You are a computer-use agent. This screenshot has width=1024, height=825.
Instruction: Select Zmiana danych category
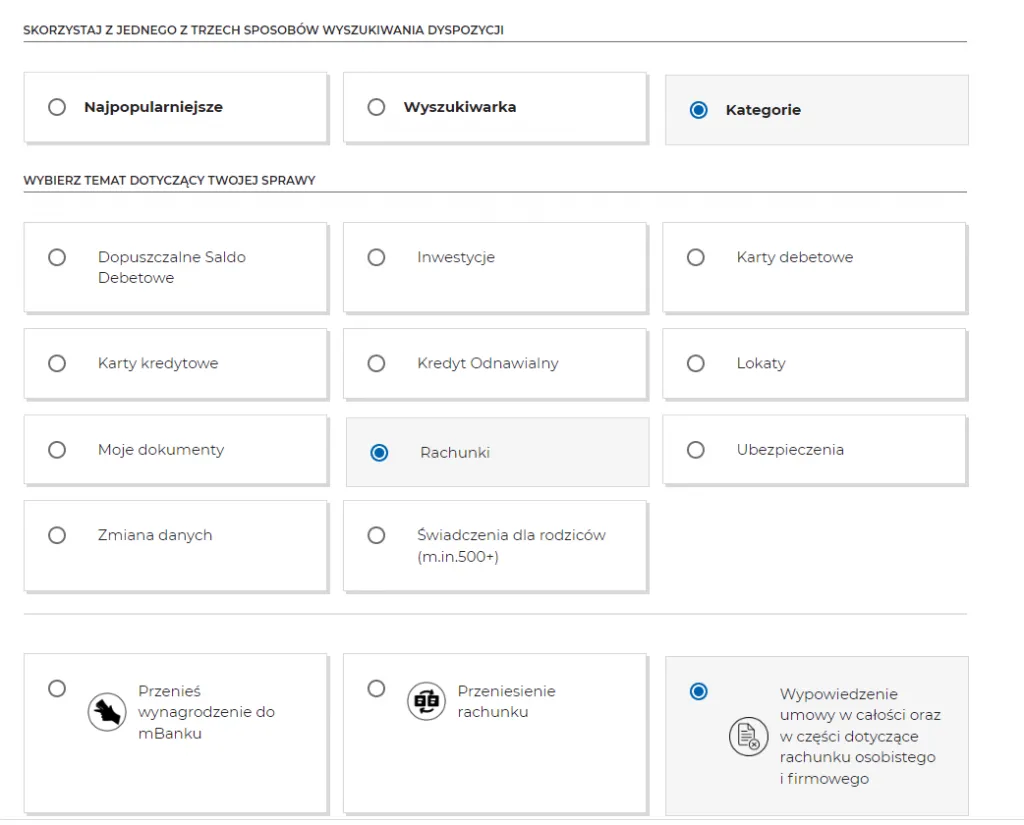click(x=57, y=535)
